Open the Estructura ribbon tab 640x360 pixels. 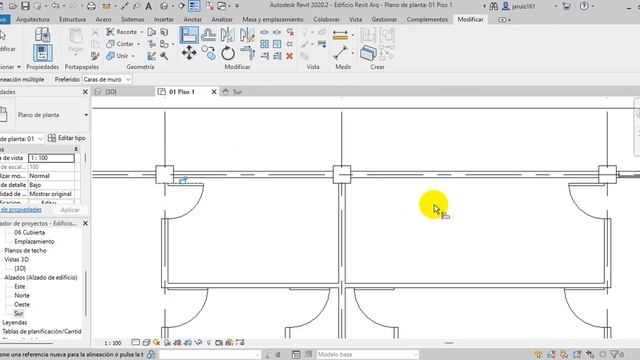click(x=73, y=19)
